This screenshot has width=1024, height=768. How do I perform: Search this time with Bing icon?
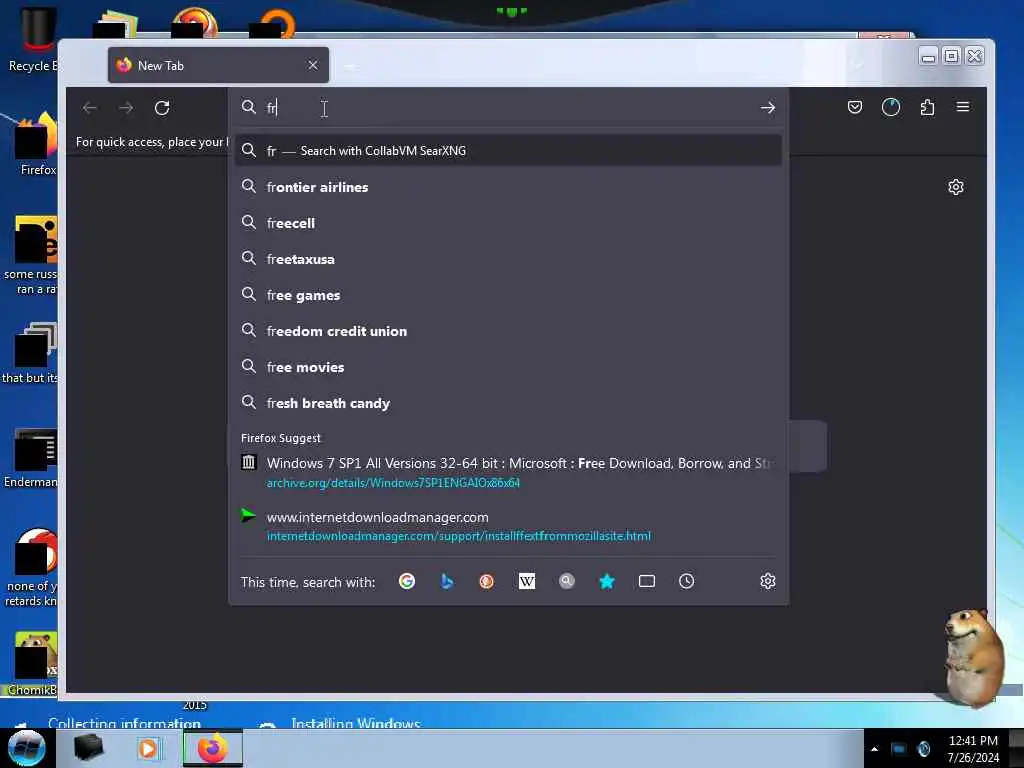(x=447, y=581)
